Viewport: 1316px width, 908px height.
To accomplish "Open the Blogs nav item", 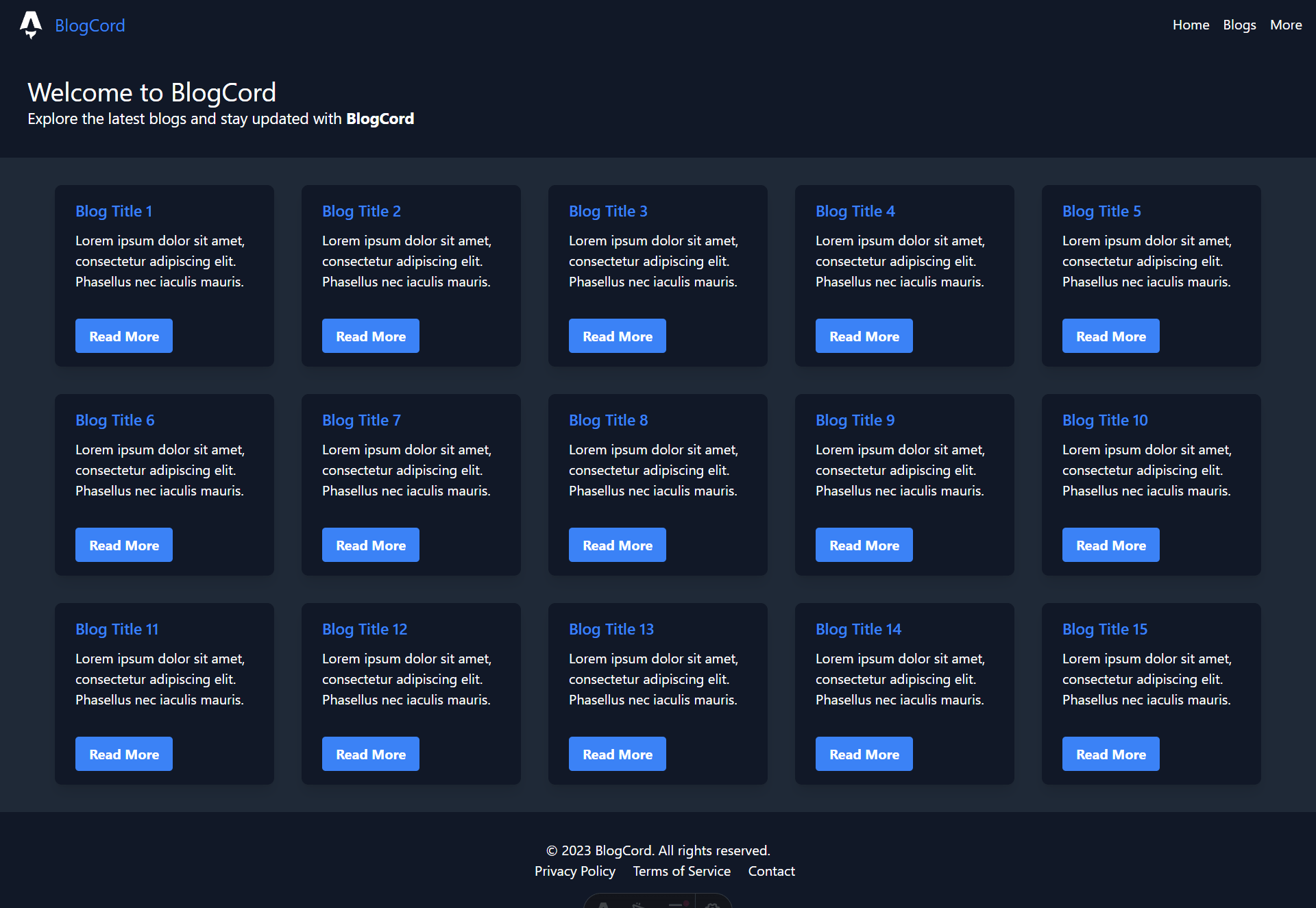I will click(1239, 25).
